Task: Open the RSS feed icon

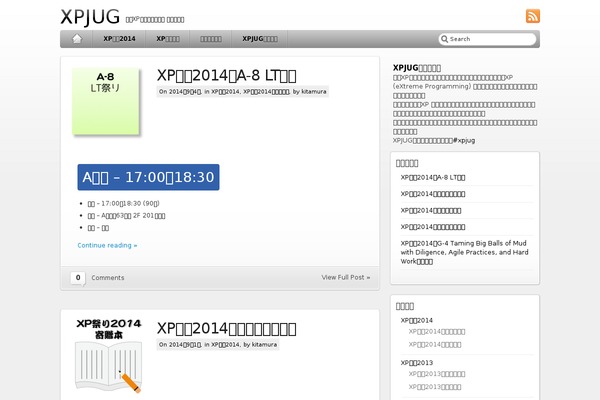Action: [533, 16]
